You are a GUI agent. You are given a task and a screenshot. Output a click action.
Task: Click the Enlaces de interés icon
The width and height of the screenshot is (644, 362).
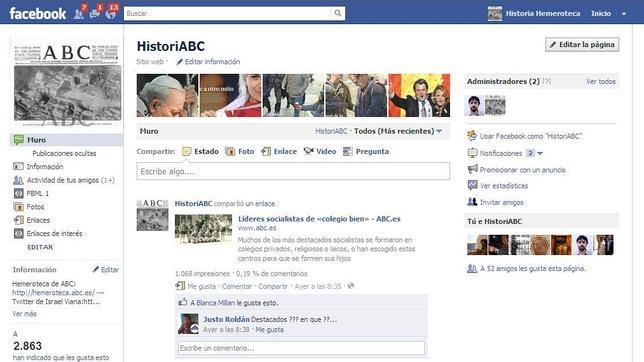point(18,233)
